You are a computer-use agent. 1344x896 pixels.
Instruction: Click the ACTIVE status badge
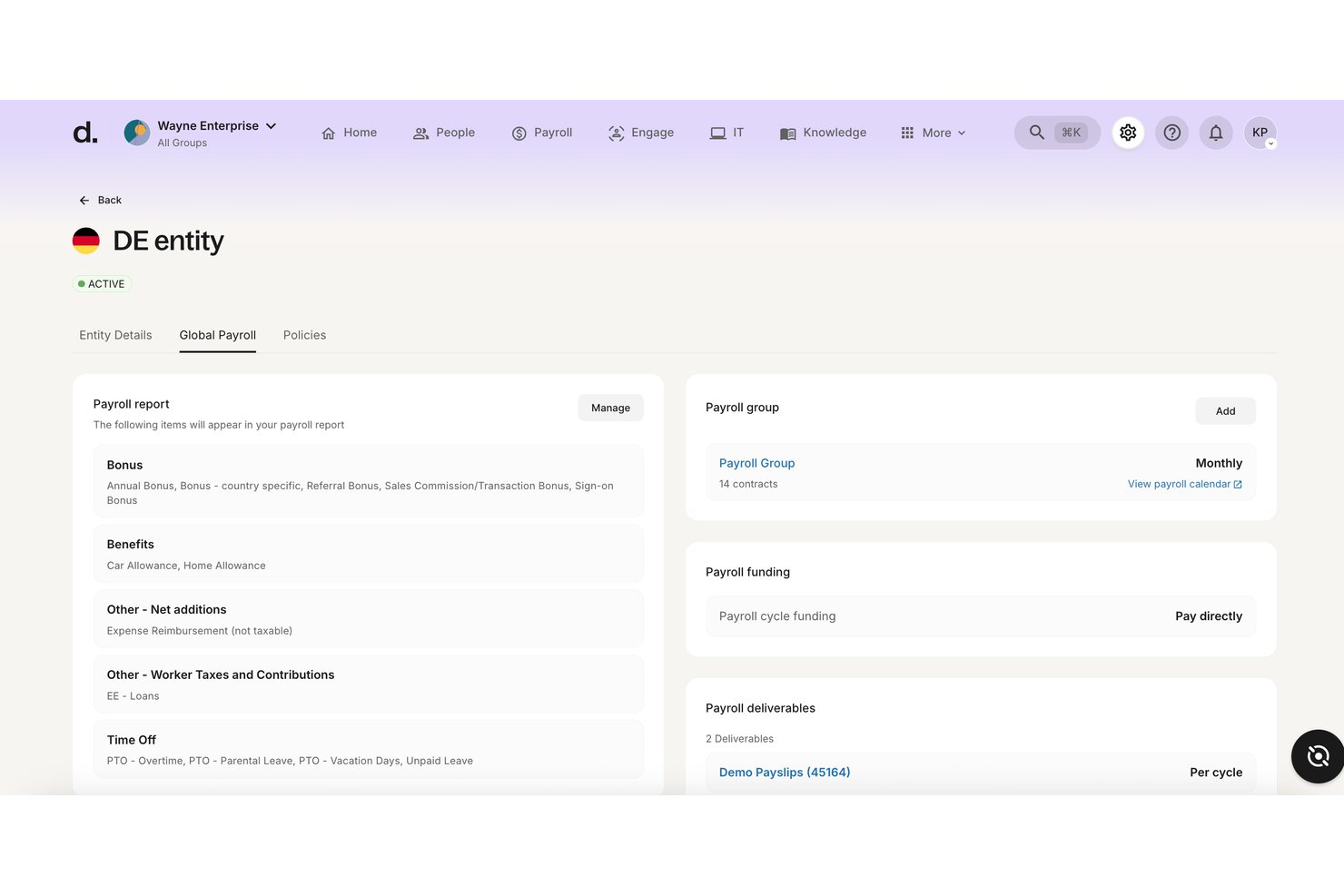(x=102, y=284)
